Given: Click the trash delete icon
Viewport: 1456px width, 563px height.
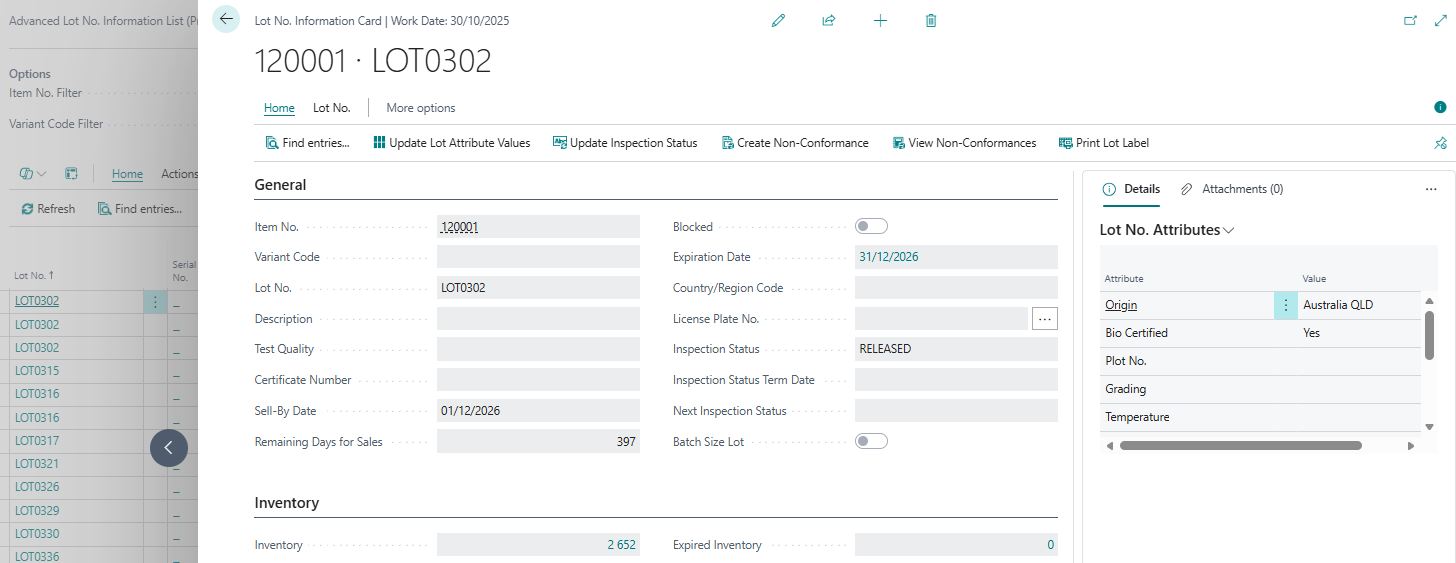Looking at the screenshot, I should [931, 20].
